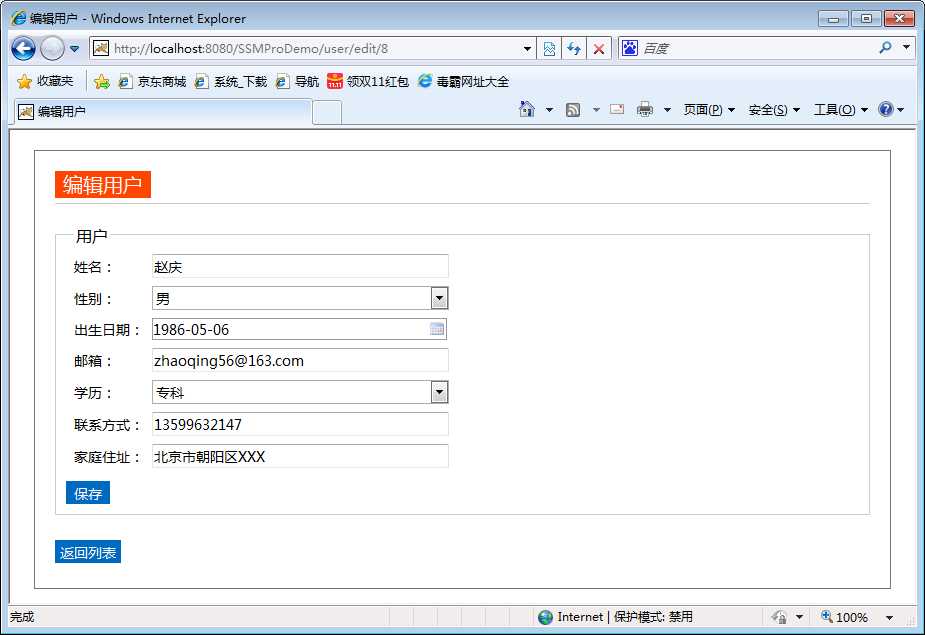Click the 保存 save button
The image size is (925, 635).
pyautogui.click(x=88, y=493)
